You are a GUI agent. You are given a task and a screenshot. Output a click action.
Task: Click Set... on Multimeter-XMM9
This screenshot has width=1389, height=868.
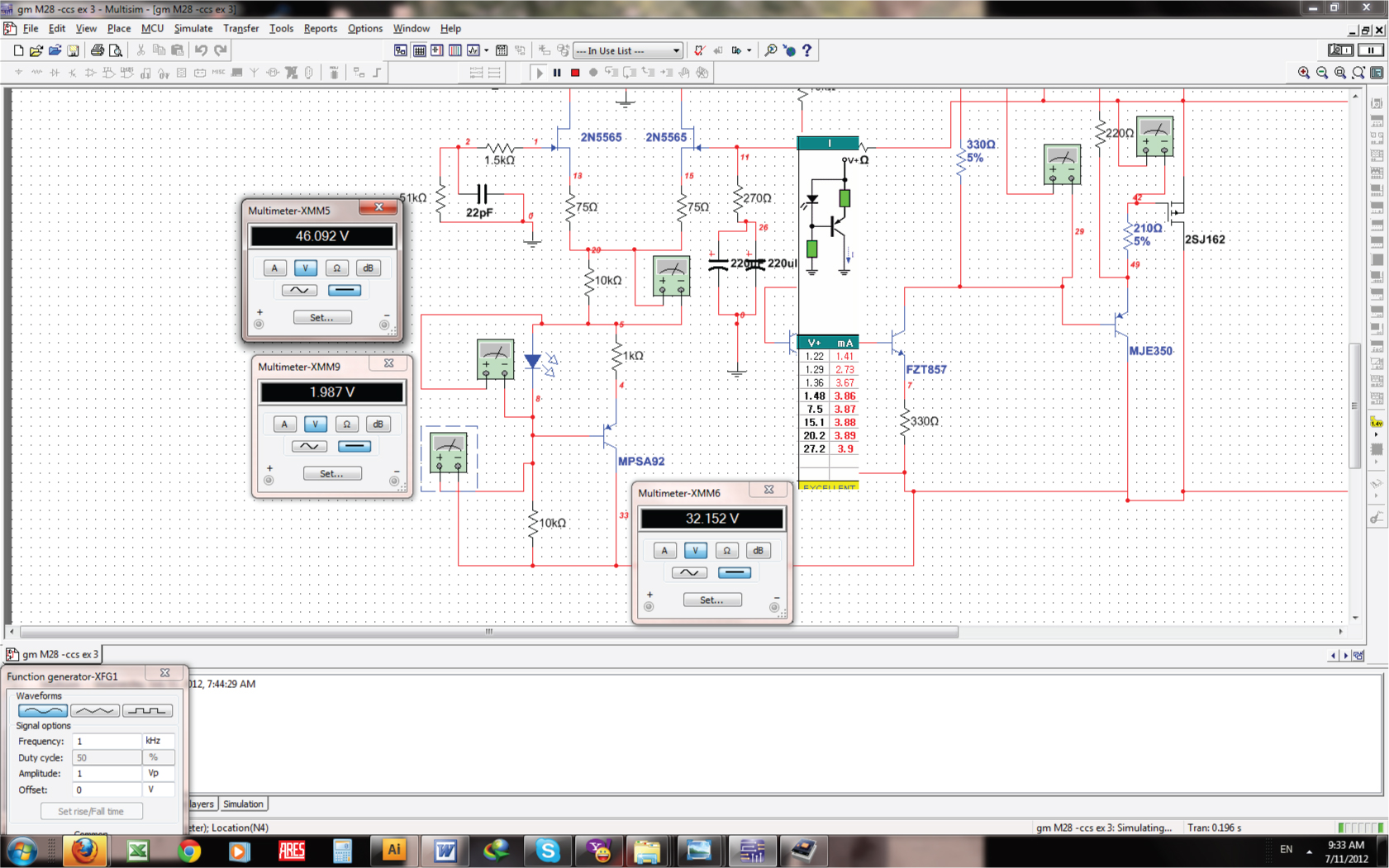[332, 473]
